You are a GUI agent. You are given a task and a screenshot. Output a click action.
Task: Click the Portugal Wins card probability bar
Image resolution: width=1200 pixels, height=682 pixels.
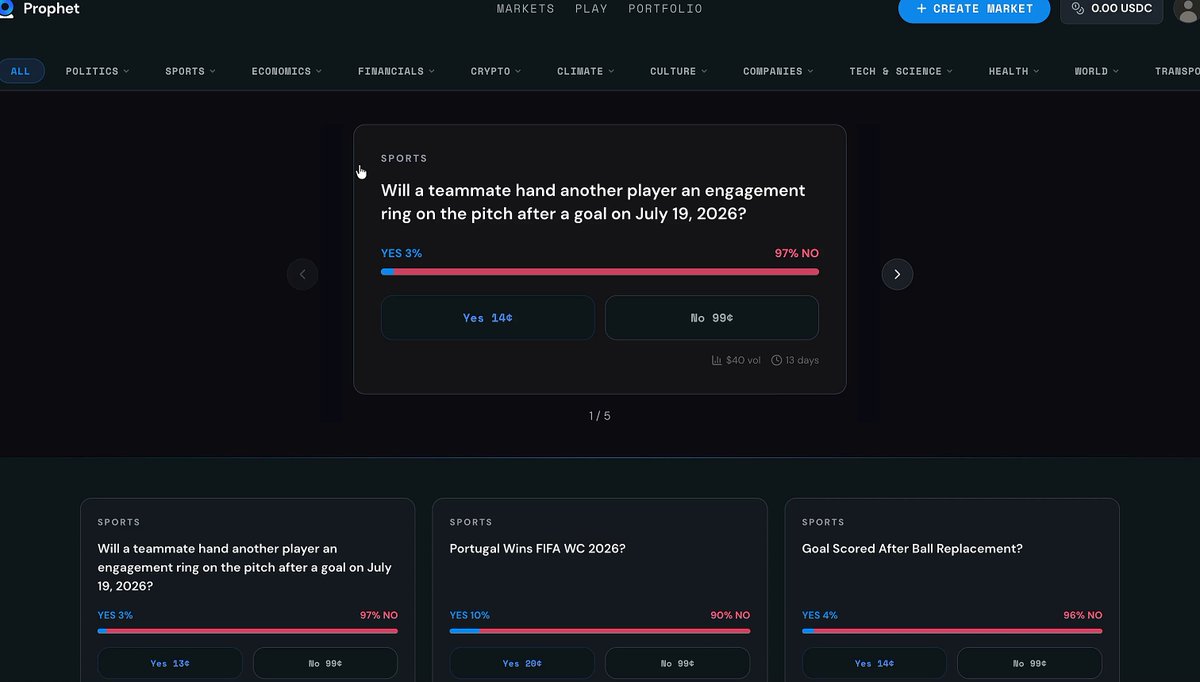(x=600, y=631)
